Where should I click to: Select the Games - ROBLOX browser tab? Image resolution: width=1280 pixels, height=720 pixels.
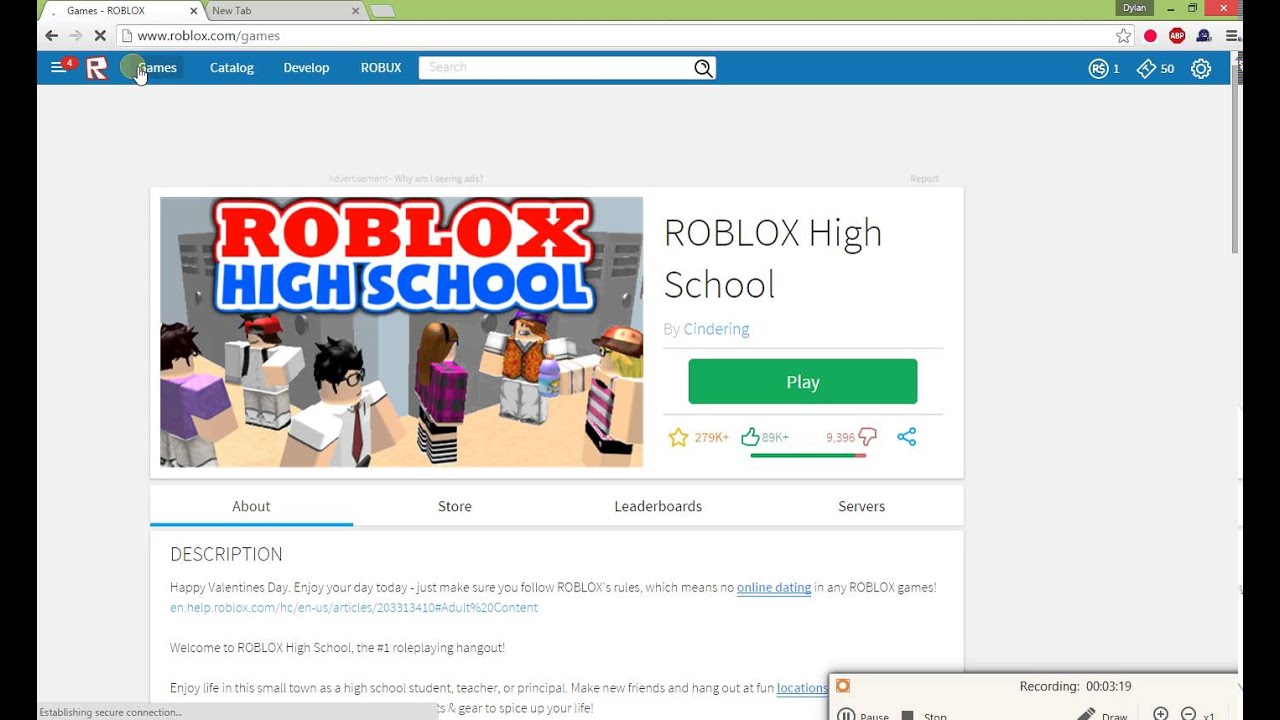tap(120, 11)
